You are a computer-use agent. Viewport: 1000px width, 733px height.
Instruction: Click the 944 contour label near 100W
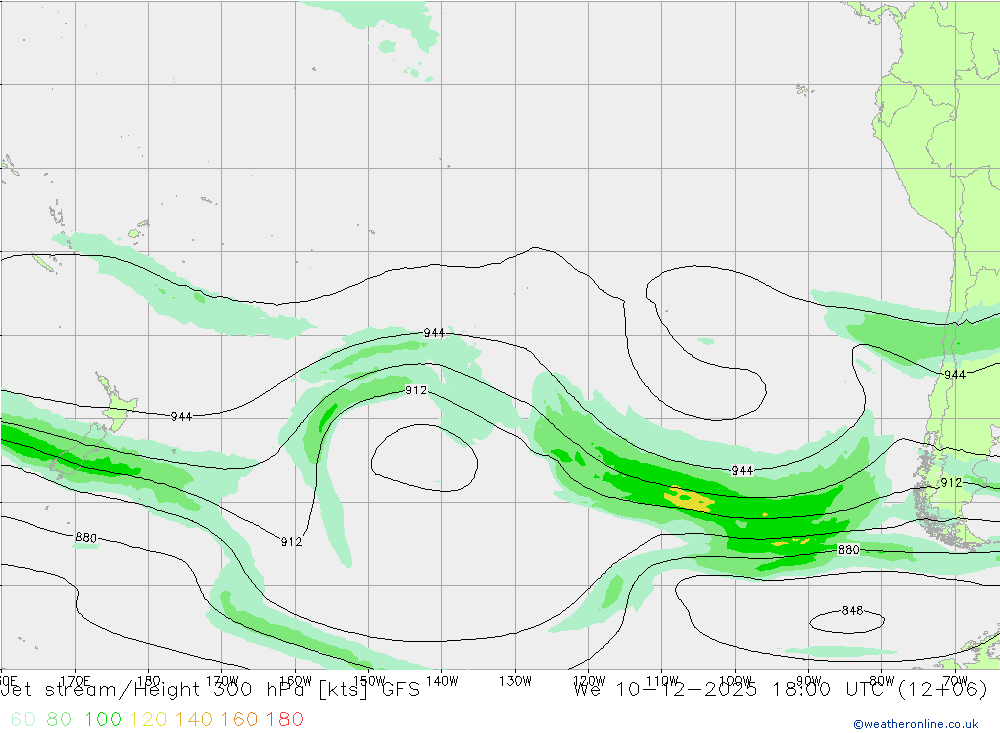click(x=742, y=471)
